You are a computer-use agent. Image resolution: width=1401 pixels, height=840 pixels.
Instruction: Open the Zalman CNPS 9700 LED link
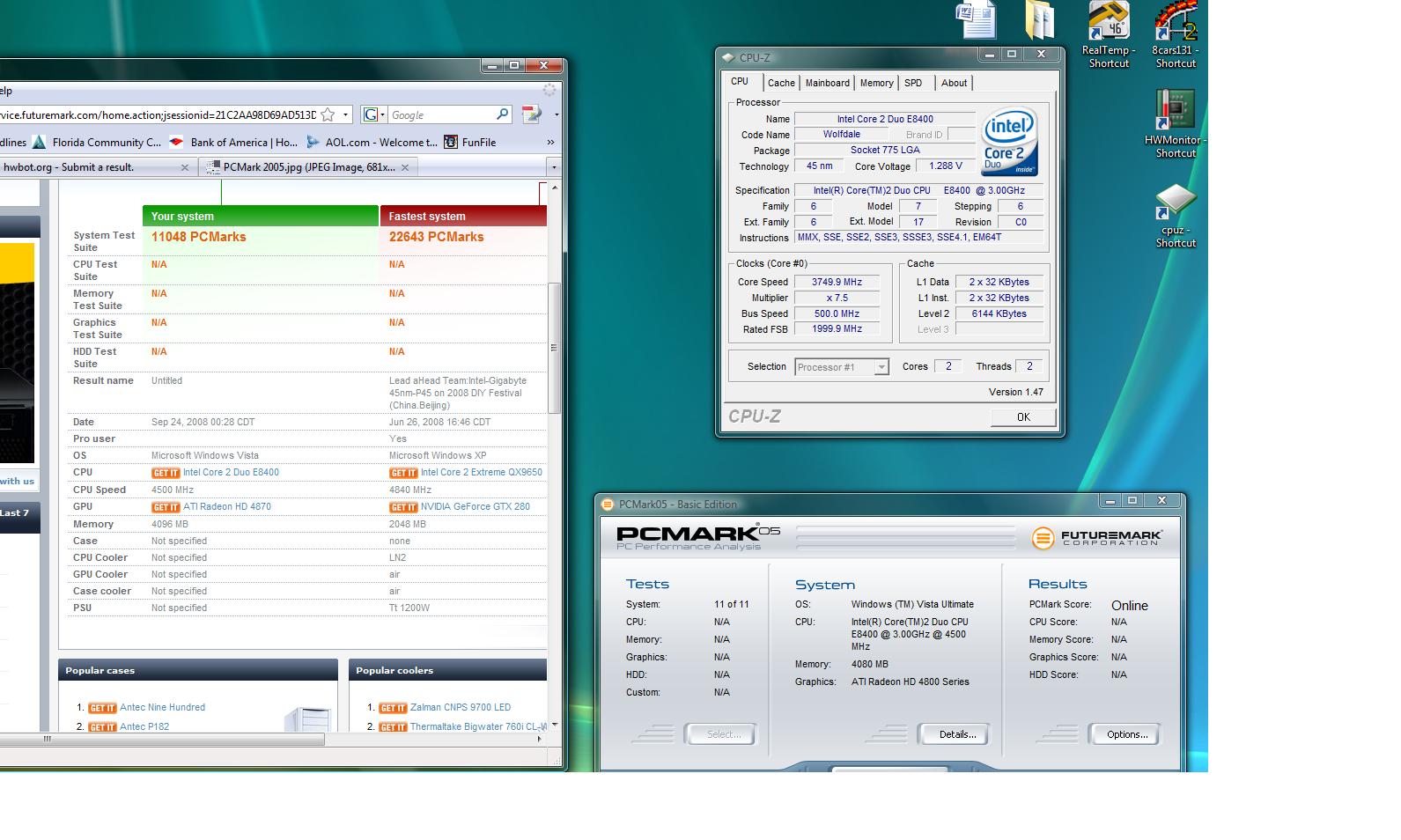point(461,708)
